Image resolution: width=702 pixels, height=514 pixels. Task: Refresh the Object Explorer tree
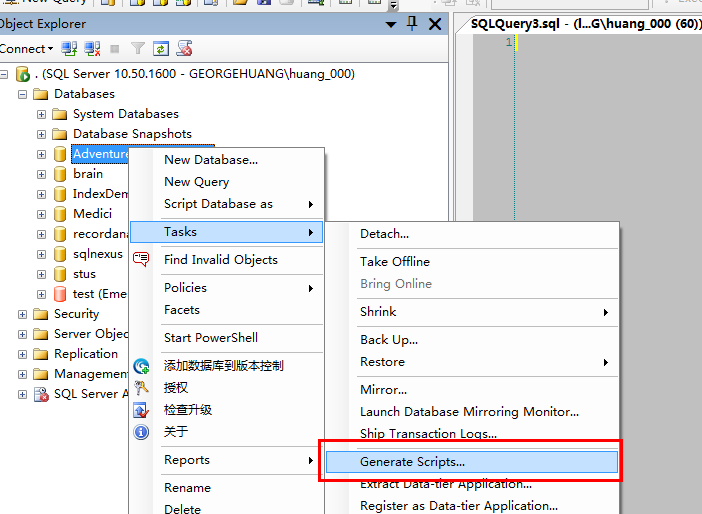pos(161,48)
